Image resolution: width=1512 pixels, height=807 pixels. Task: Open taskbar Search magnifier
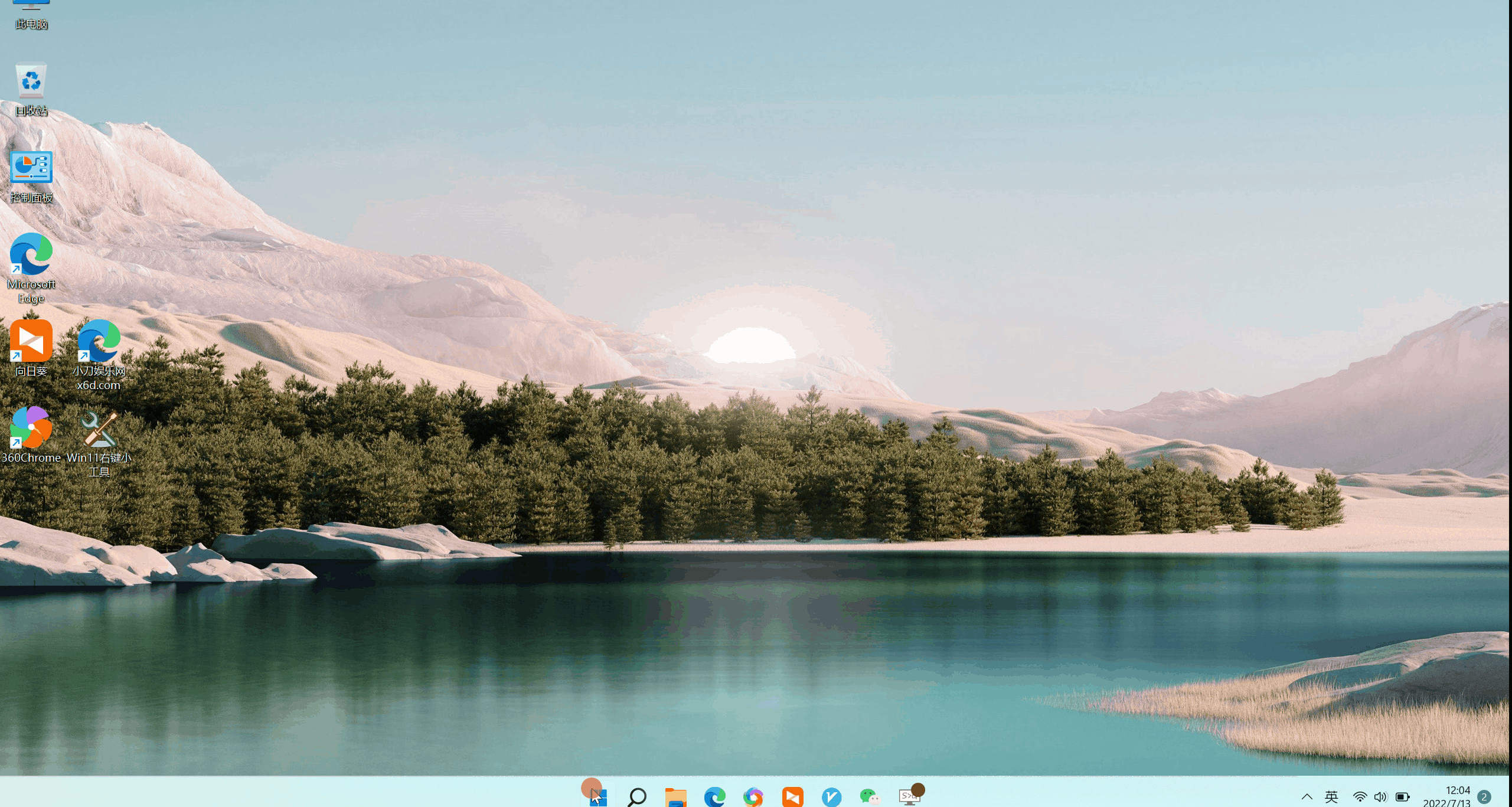point(636,797)
